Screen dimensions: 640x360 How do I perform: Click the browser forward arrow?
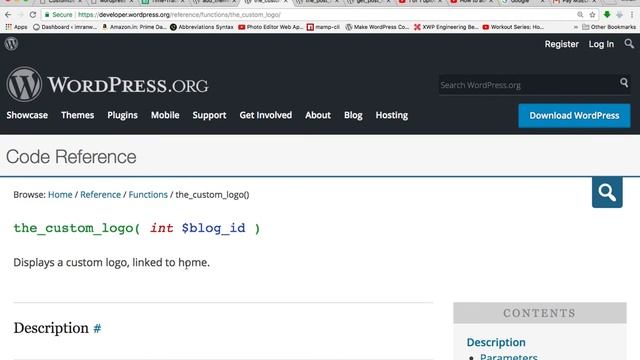[20, 15]
